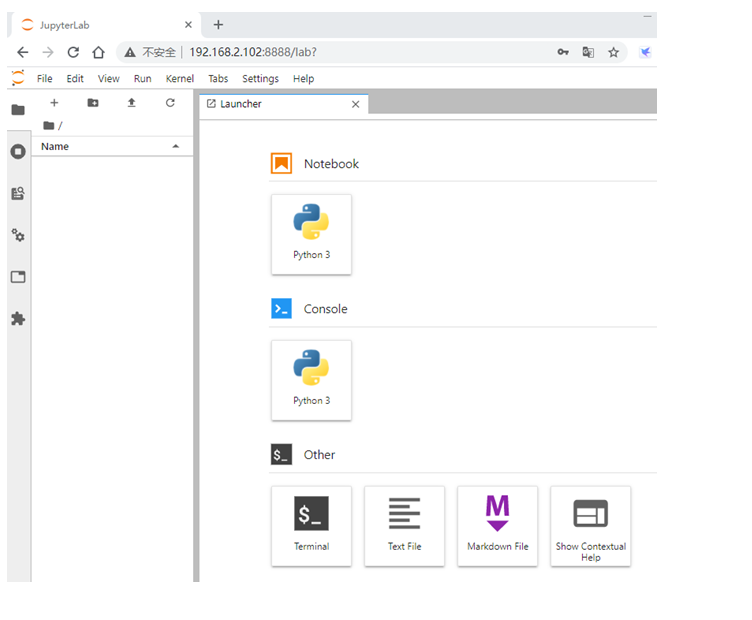
Task: Open a new Terminal from launcher
Action: coord(311,526)
